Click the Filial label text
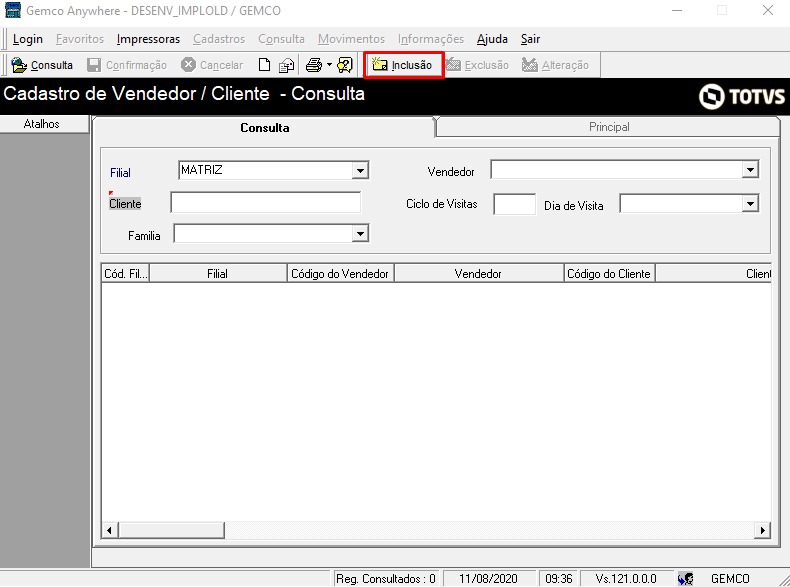Screen dimensions: 790x587 (x=120, y=173)
